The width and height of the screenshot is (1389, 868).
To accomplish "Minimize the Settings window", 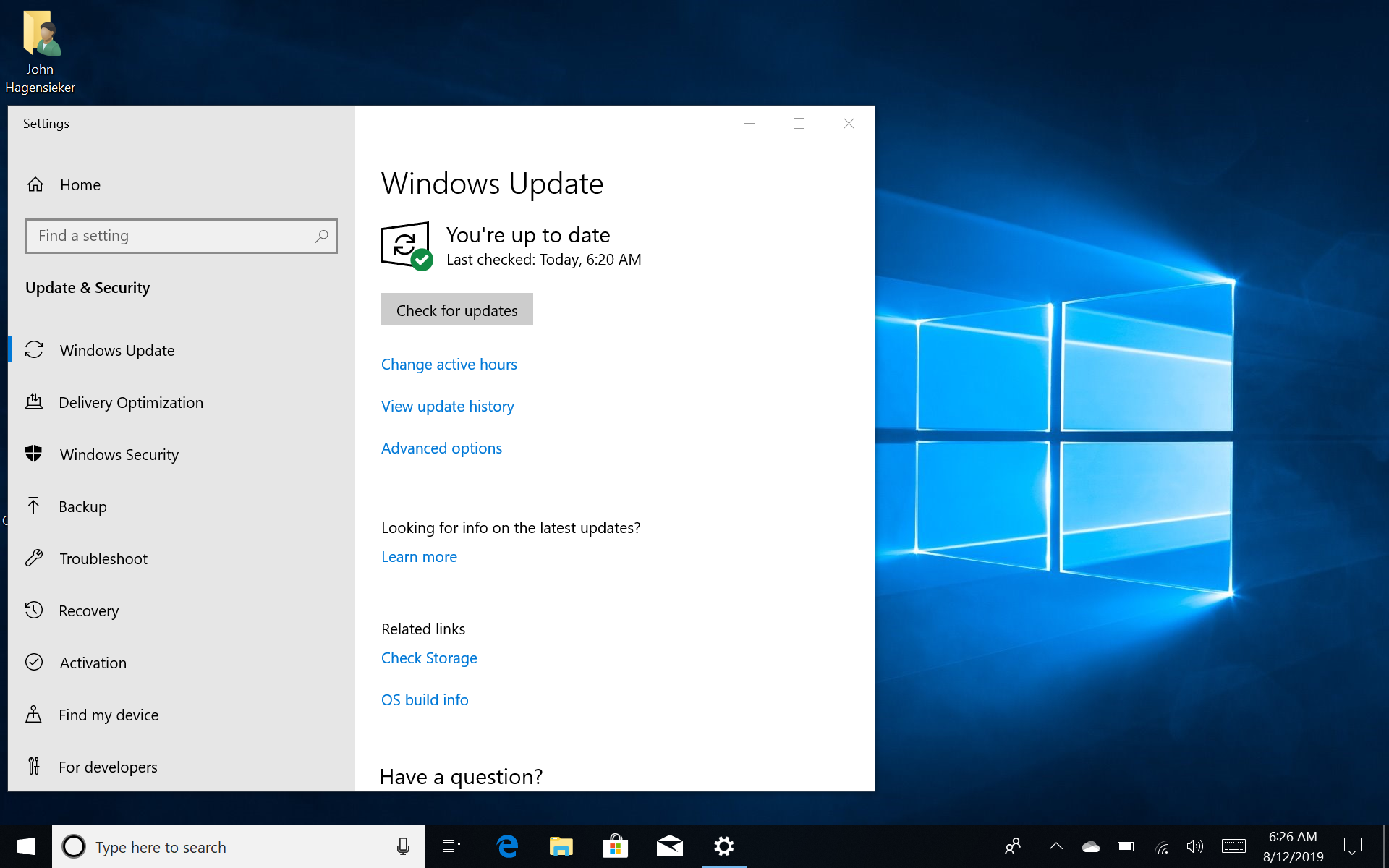I will pos(749,124).
